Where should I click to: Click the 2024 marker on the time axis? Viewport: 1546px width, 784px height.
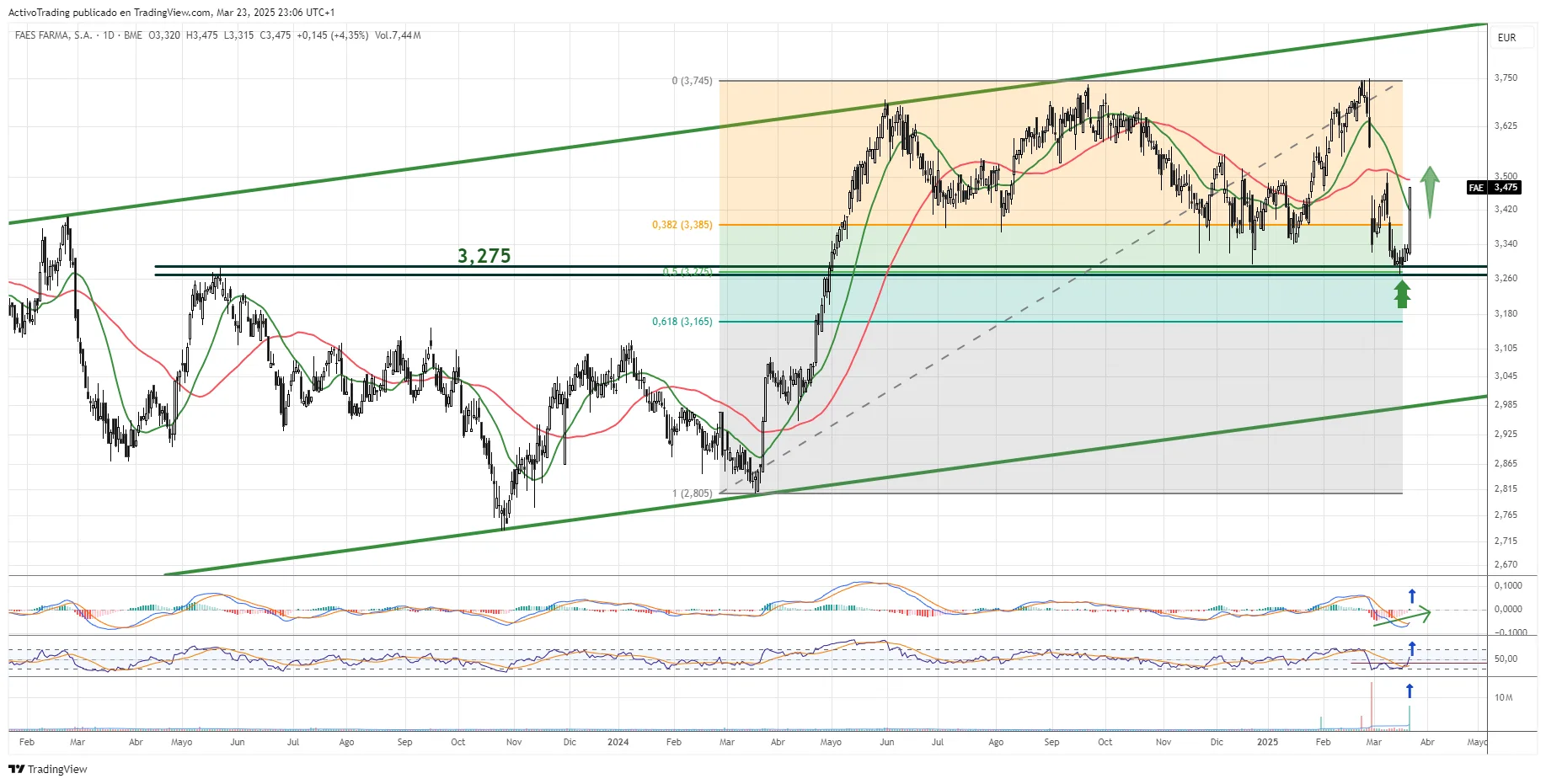[x=618, y=742]
